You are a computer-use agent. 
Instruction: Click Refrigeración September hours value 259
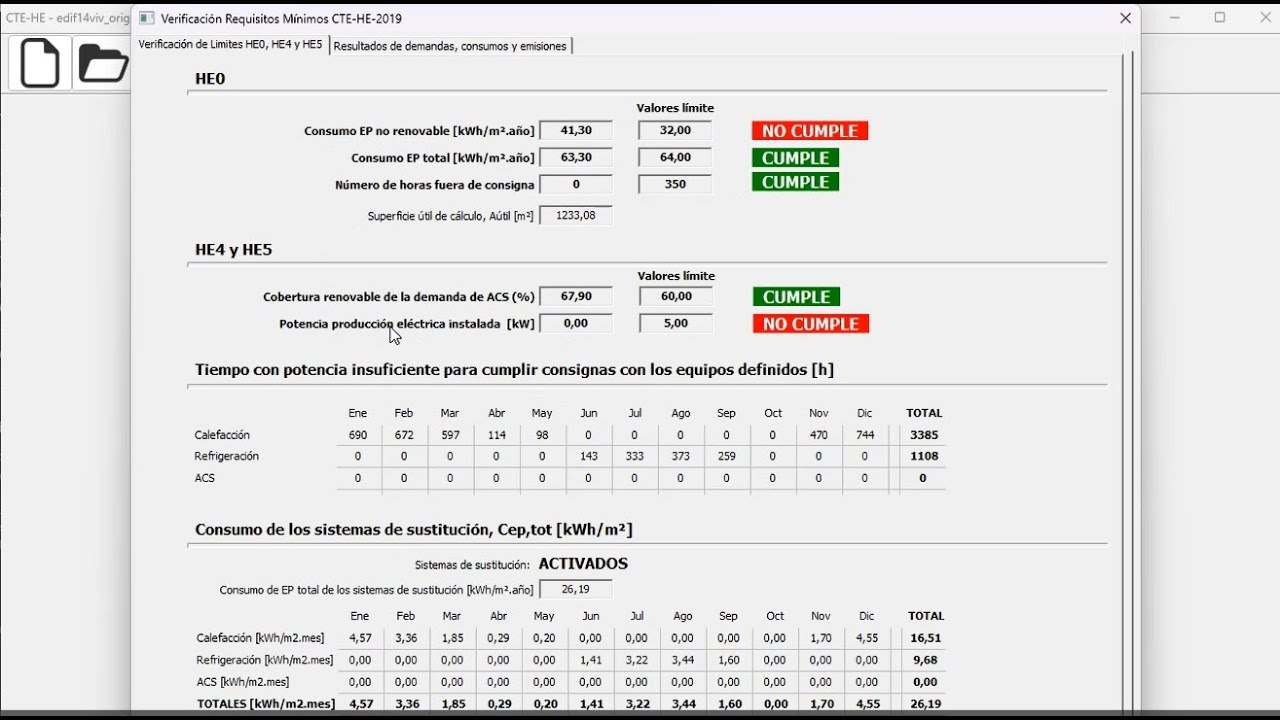(x=727, y=456)
